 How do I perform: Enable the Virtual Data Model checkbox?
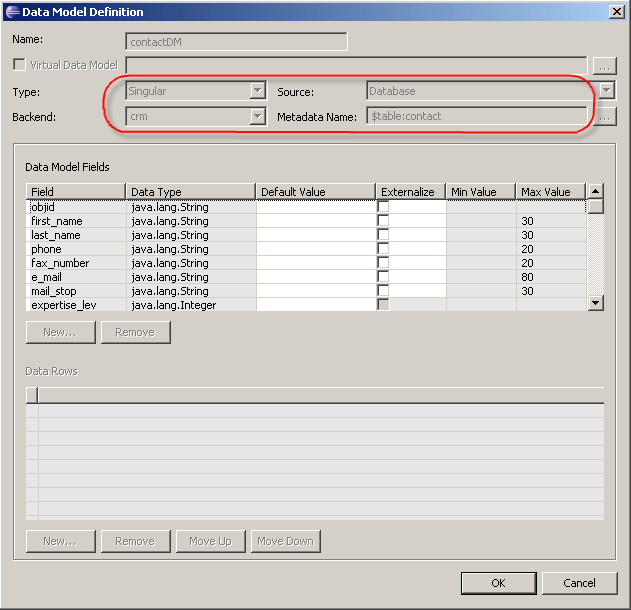pos(19,65)
